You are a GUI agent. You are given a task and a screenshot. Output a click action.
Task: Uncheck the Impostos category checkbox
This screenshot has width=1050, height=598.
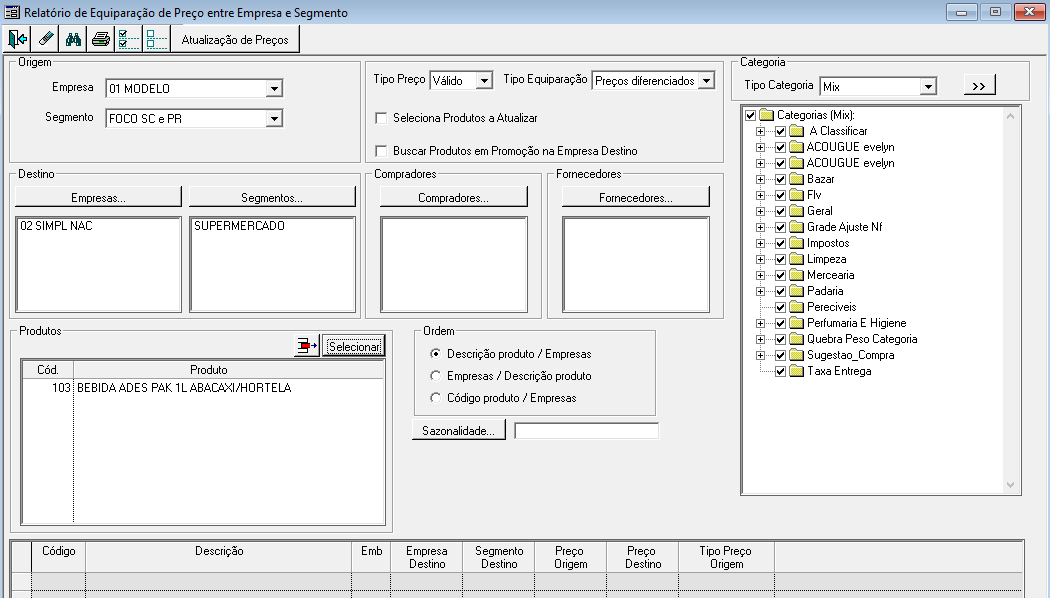[x=780, y=243]
